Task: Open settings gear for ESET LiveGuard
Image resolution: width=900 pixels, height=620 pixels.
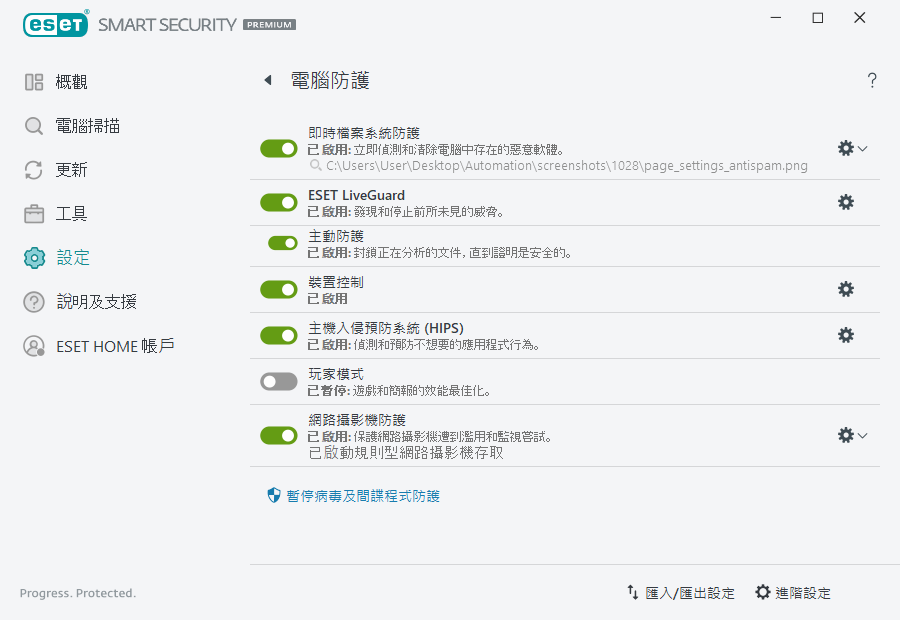Action: click(x=845, y=202)
